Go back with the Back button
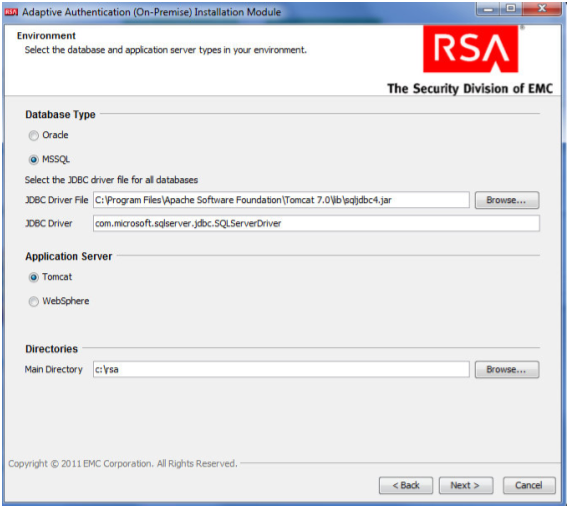Viewport: 567px width, 506px height. coord(406,485)
